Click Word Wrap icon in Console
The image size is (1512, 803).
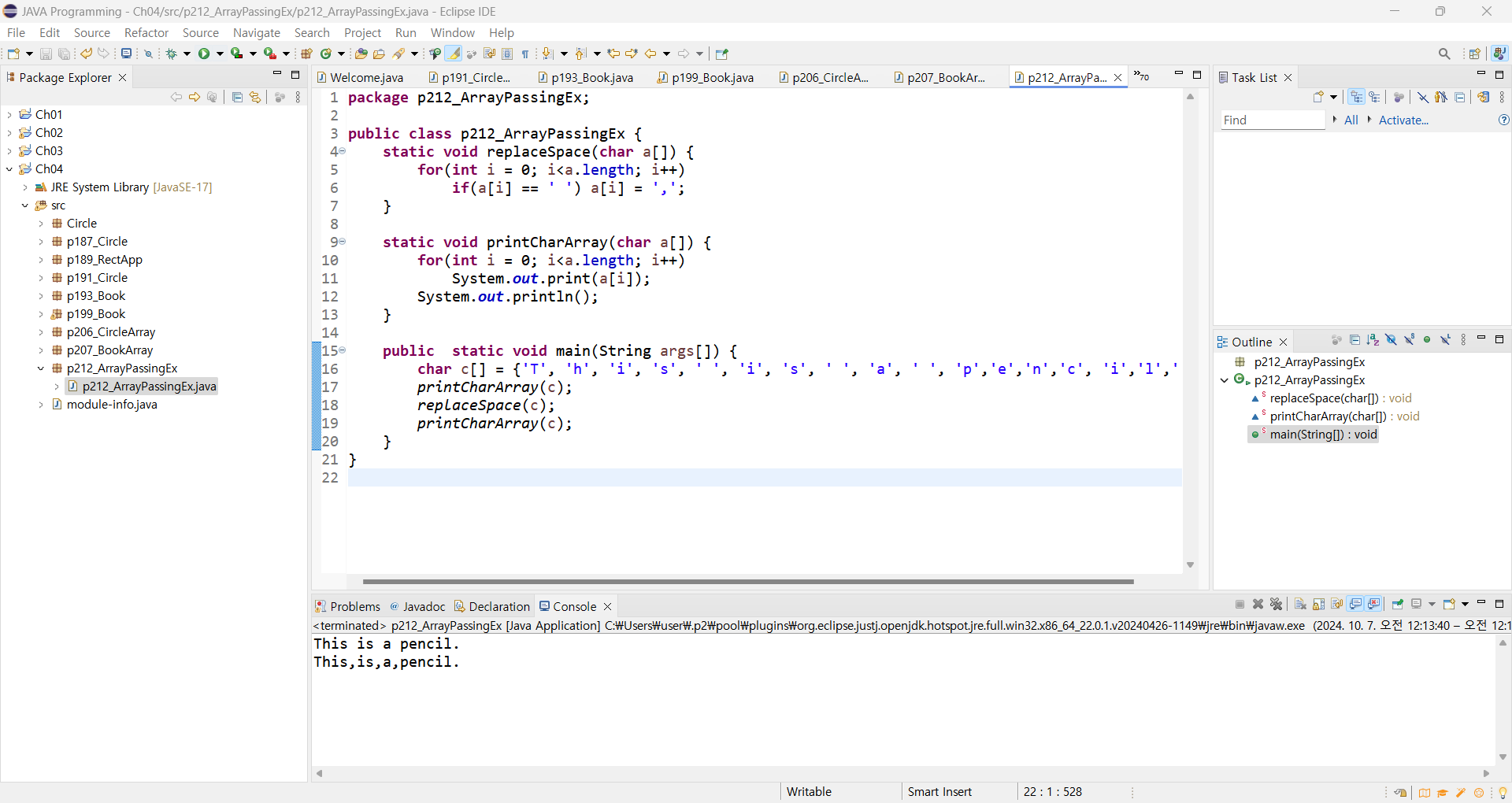[1337, 604]
